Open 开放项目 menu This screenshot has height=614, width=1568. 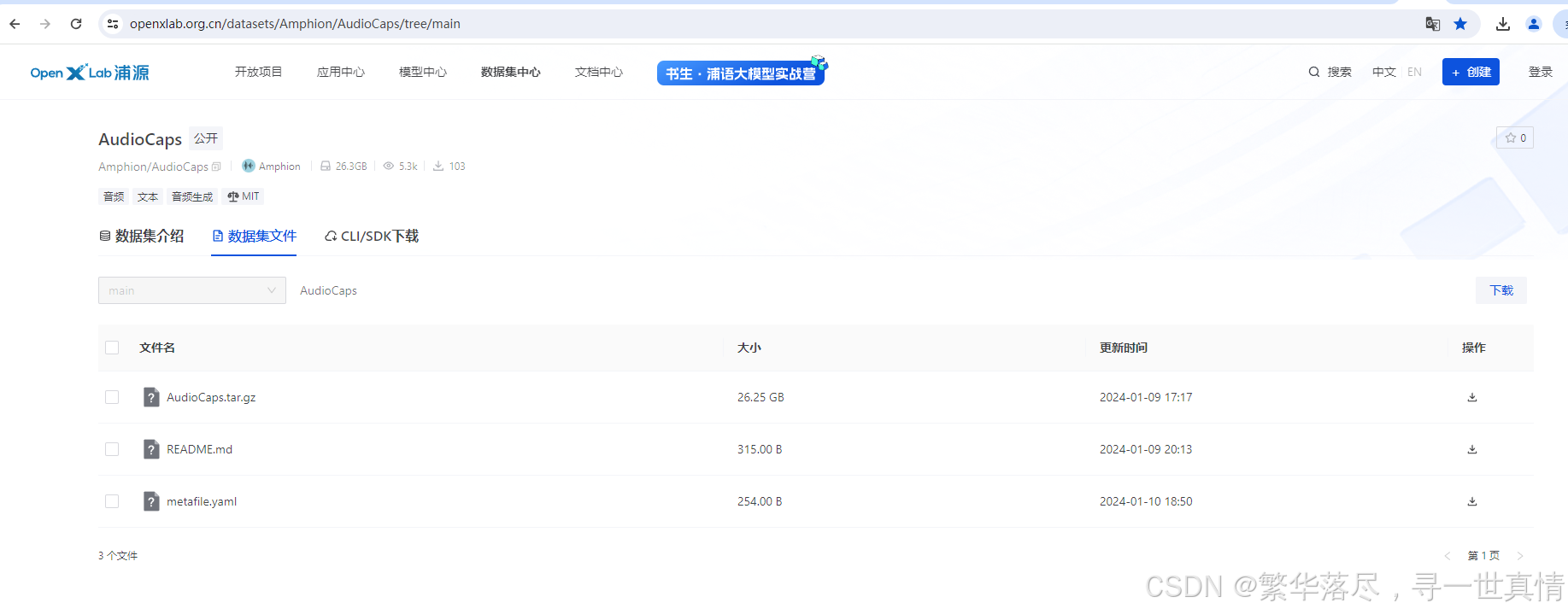[258, 72]
